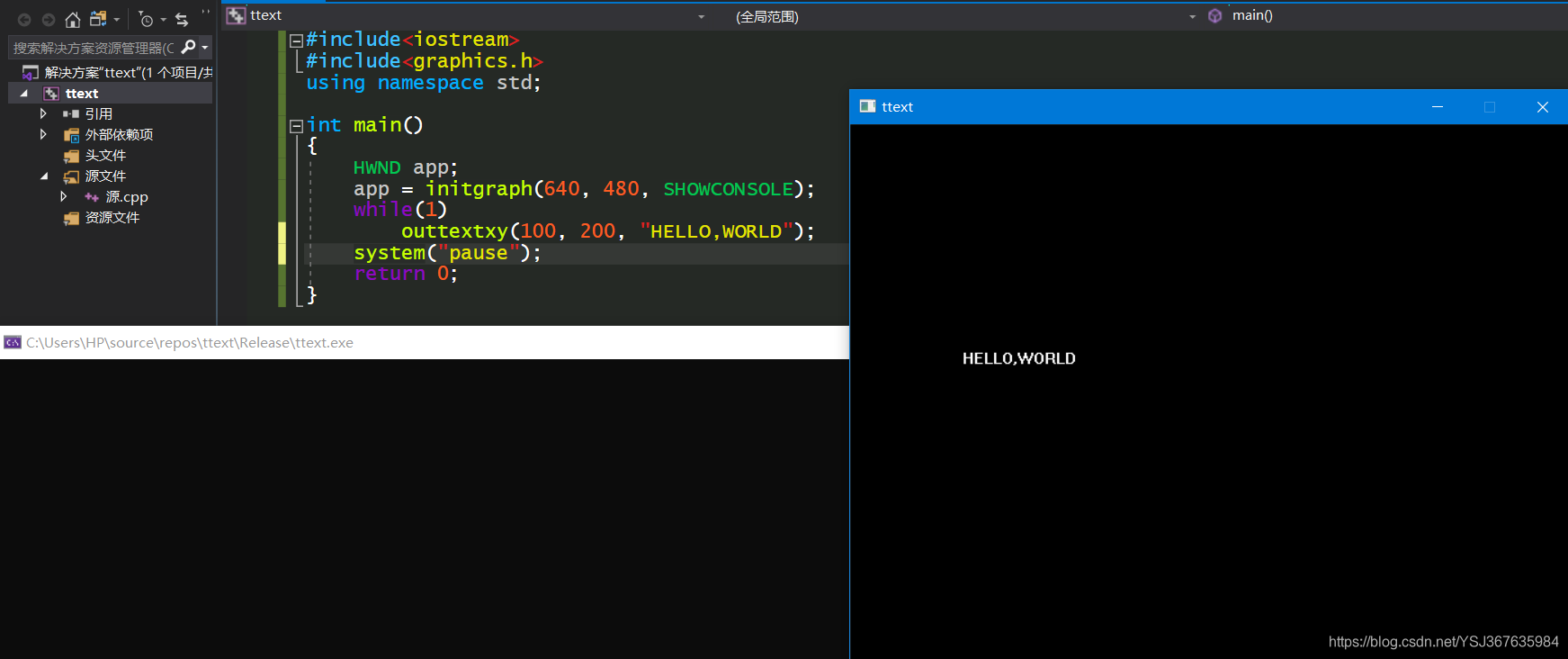
Task: Click the folder icon beside 外部依赖项
Action: pos(71,135)
